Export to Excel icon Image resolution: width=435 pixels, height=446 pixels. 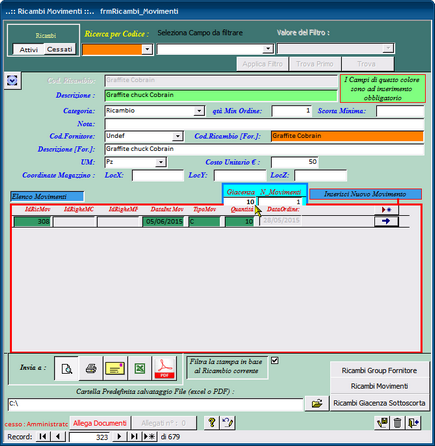point(140,368)
